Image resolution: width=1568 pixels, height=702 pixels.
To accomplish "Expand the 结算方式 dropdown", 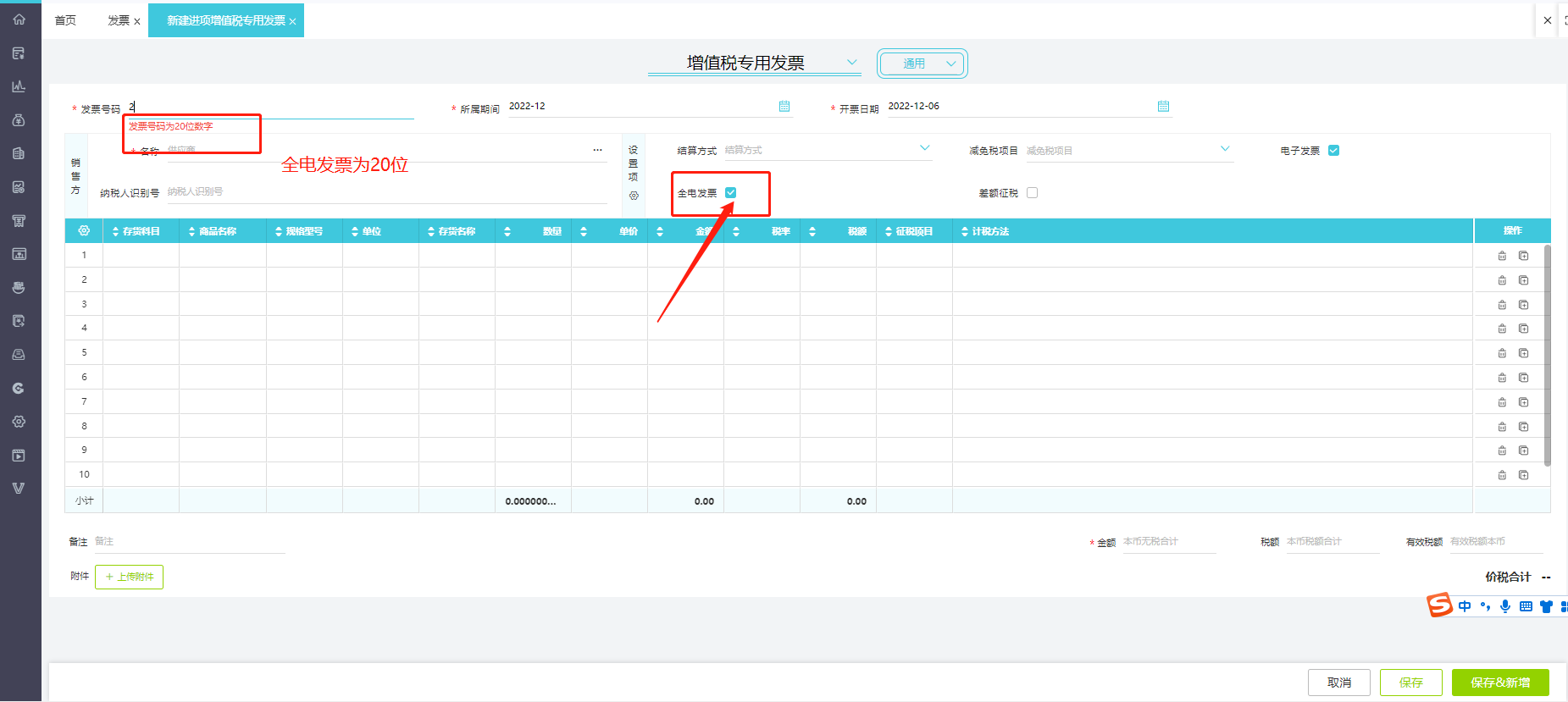I will [x=924, y=149].
